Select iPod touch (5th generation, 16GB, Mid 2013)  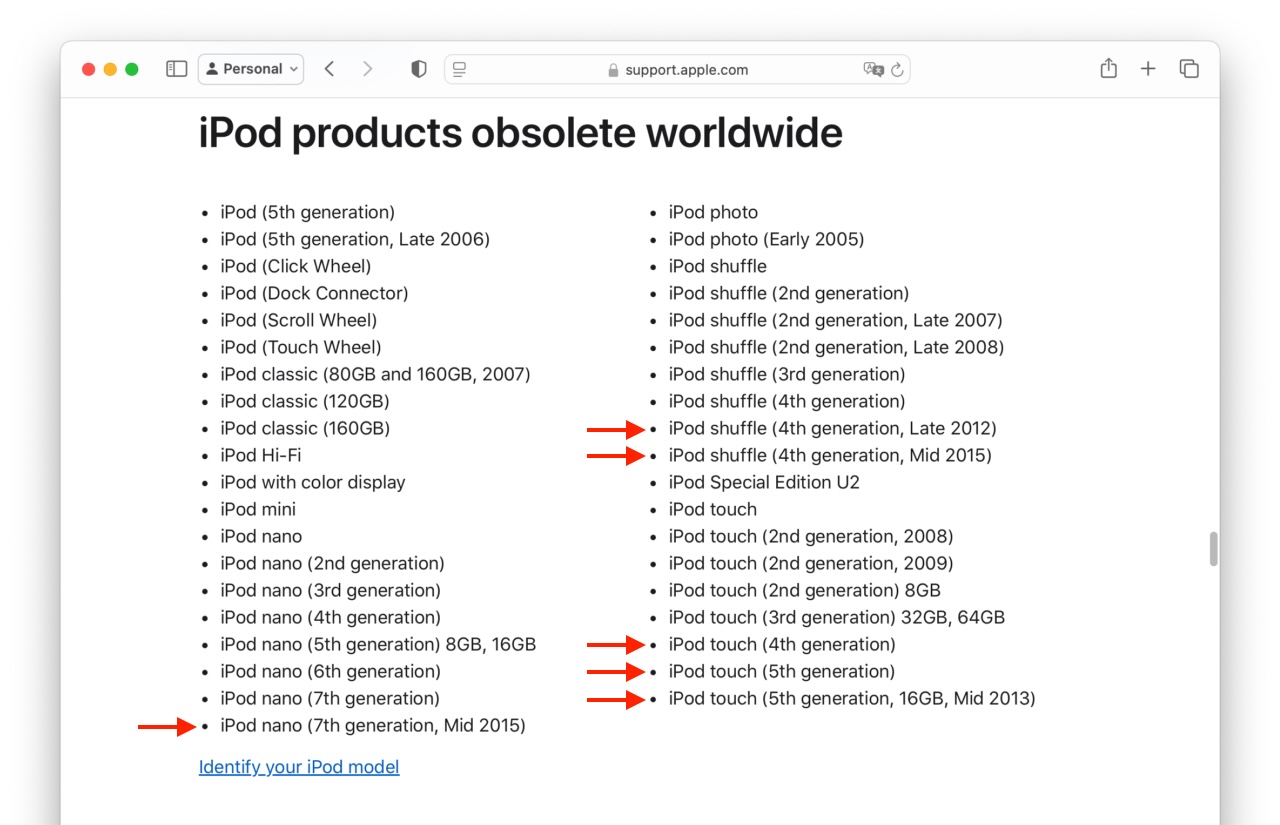(852, 698)
